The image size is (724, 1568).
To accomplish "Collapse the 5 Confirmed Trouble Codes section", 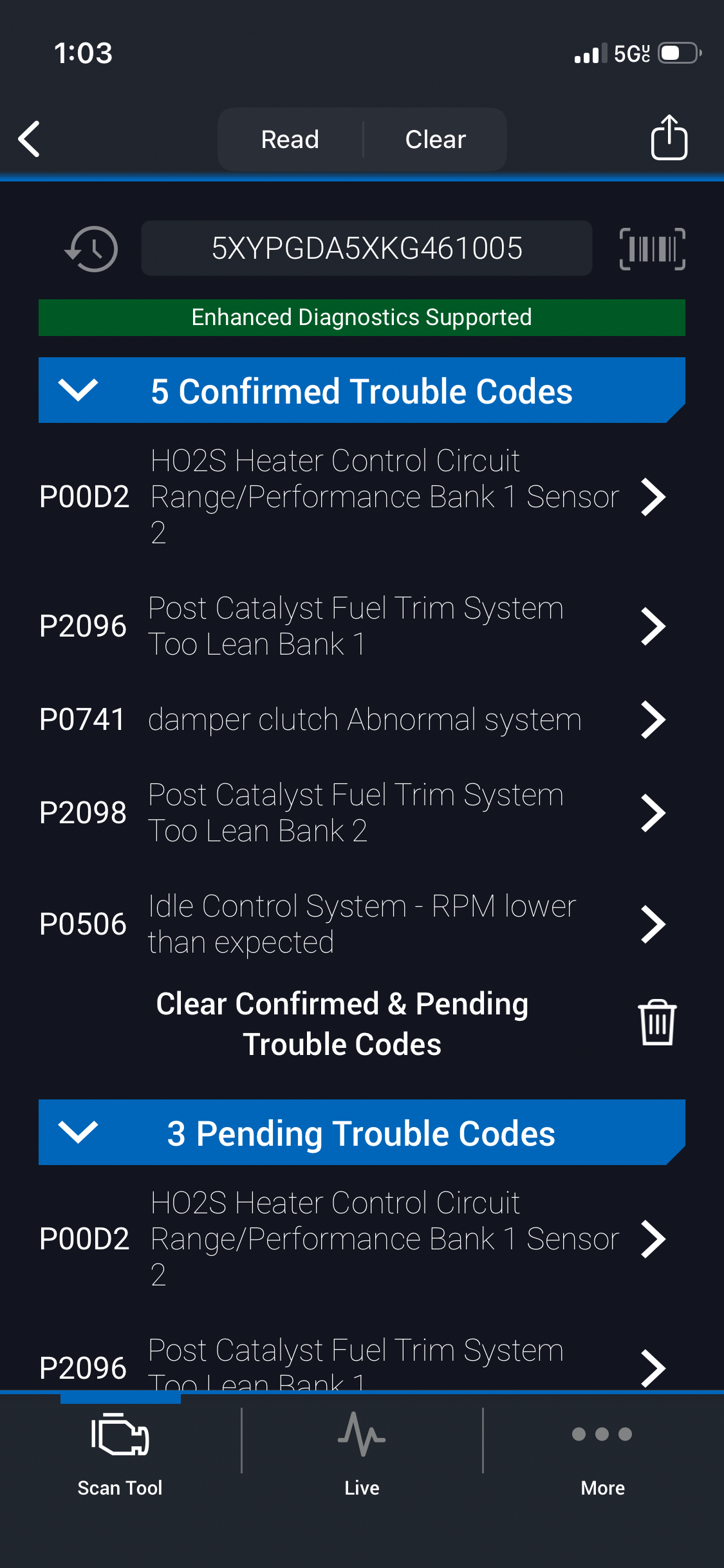I will pos(79,390).
